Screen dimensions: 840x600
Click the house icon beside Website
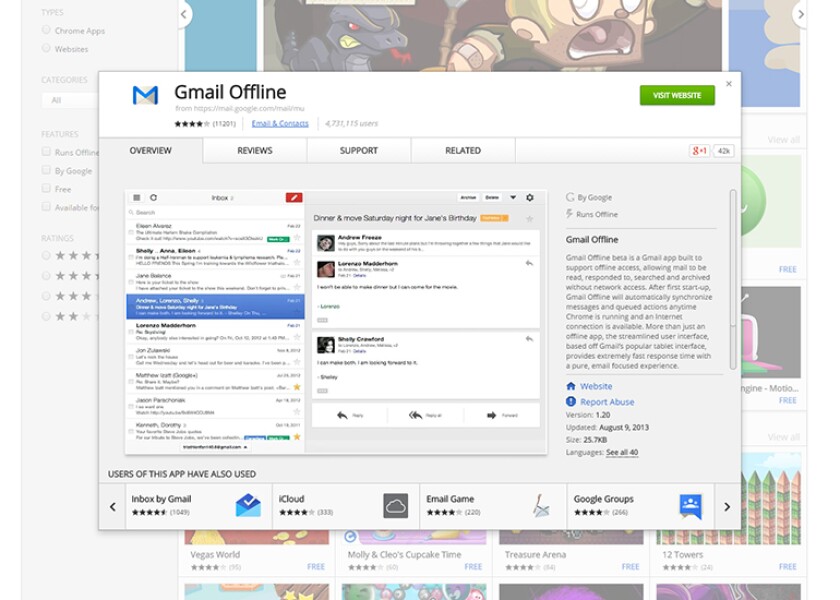tap(571, 386)
